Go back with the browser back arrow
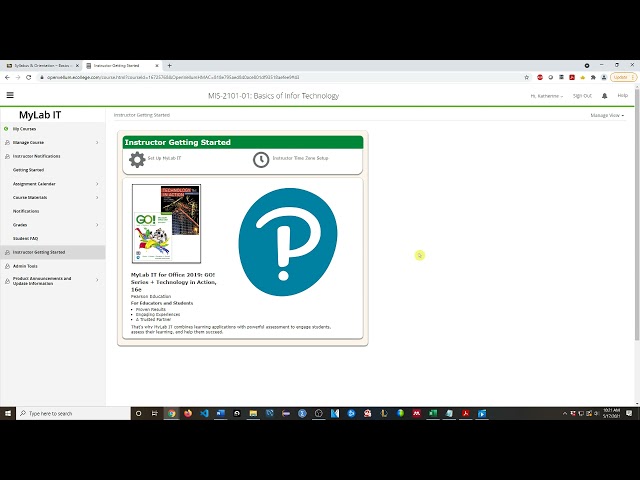 7,77
